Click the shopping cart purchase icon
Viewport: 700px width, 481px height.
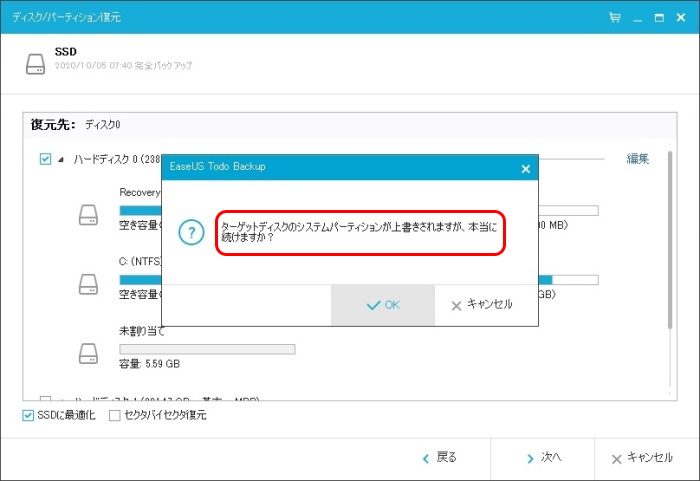pos(615,17)
